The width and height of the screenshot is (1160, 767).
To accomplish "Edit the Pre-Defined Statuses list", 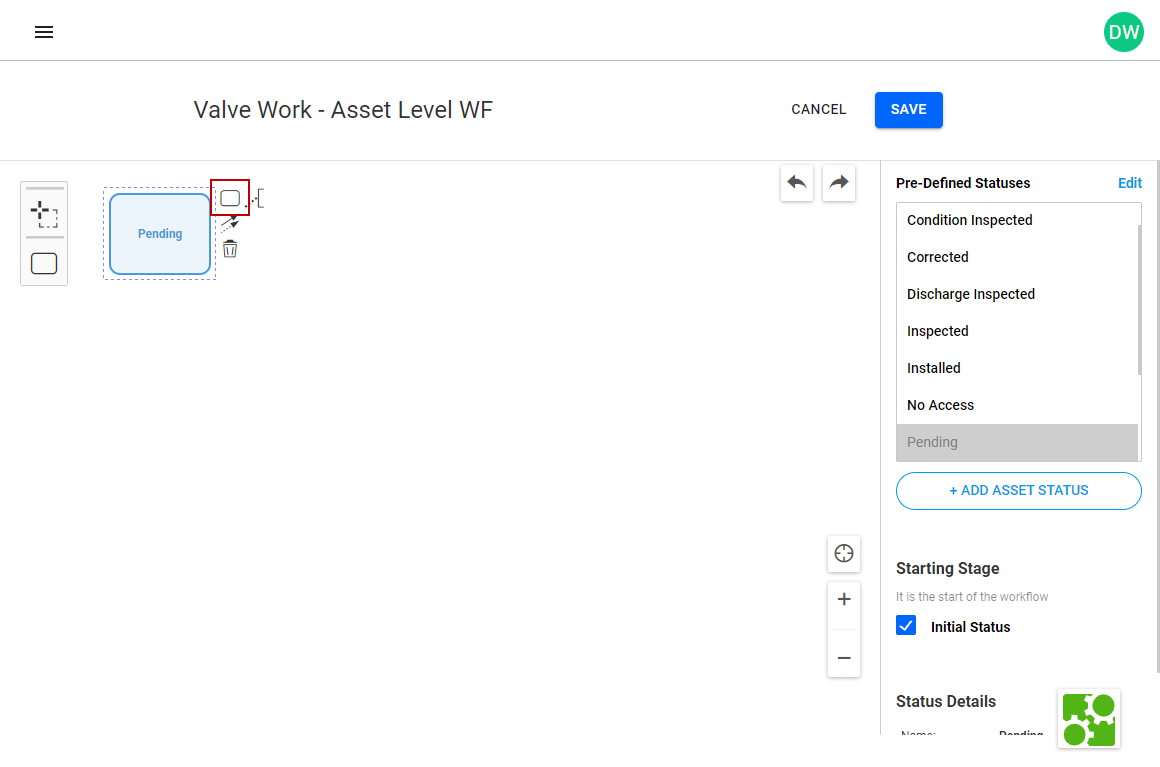I will click(x=1130, y=183).
